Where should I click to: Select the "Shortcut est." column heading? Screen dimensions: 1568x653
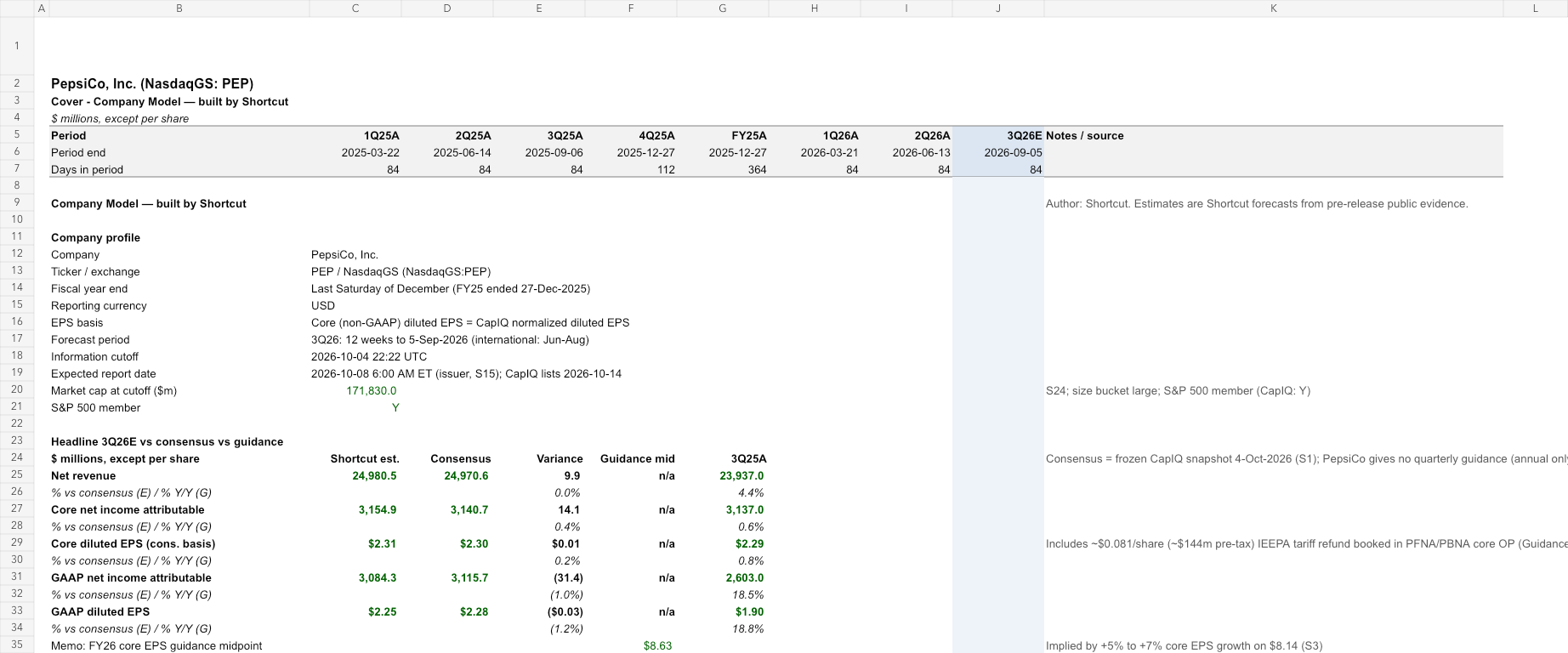point(365,458)
